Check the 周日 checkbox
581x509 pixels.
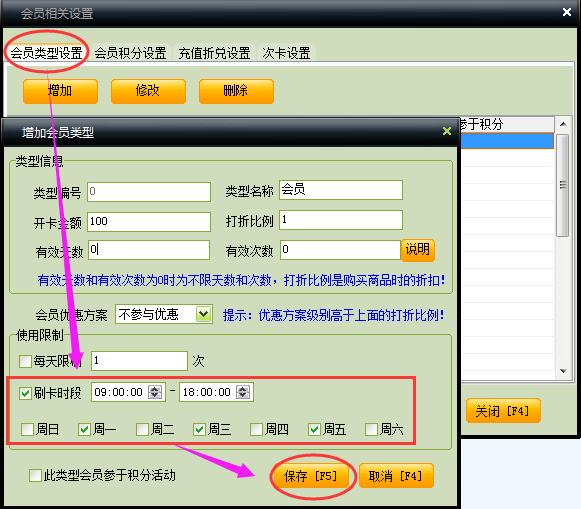pyautogui.click(x=27, y=429)
